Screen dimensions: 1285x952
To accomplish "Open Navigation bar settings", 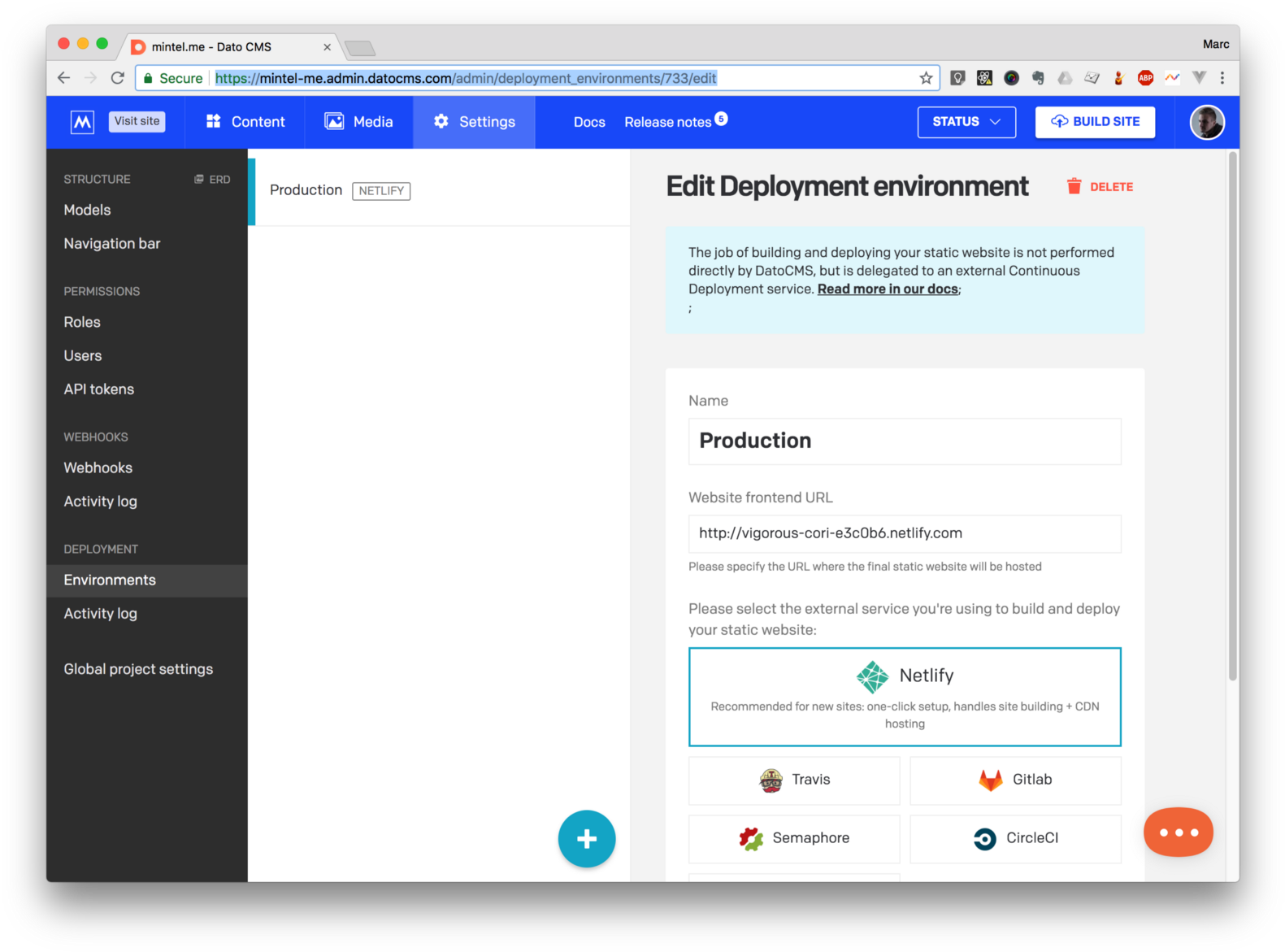I will click(x=112, y=243).
